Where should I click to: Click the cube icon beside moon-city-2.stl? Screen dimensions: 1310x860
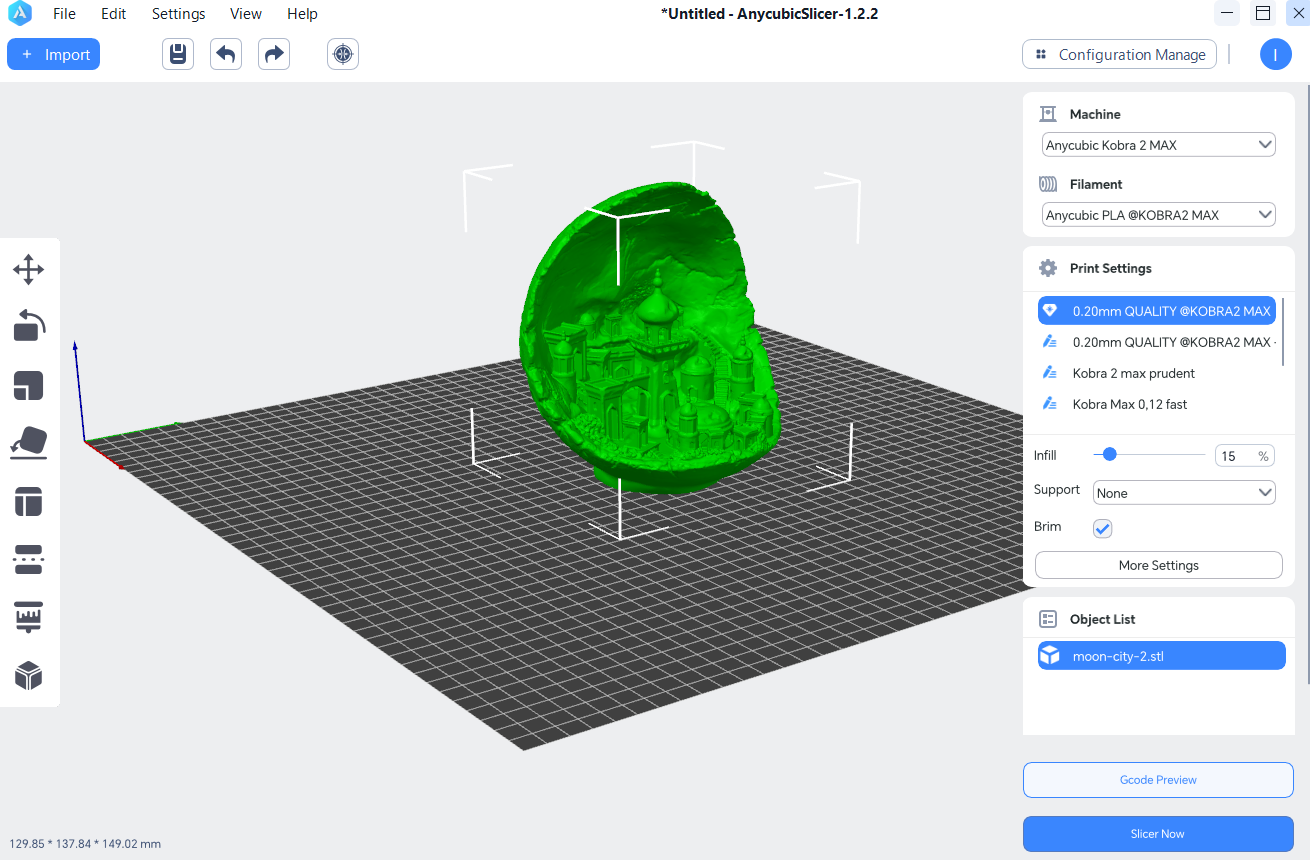[1050, 656]
